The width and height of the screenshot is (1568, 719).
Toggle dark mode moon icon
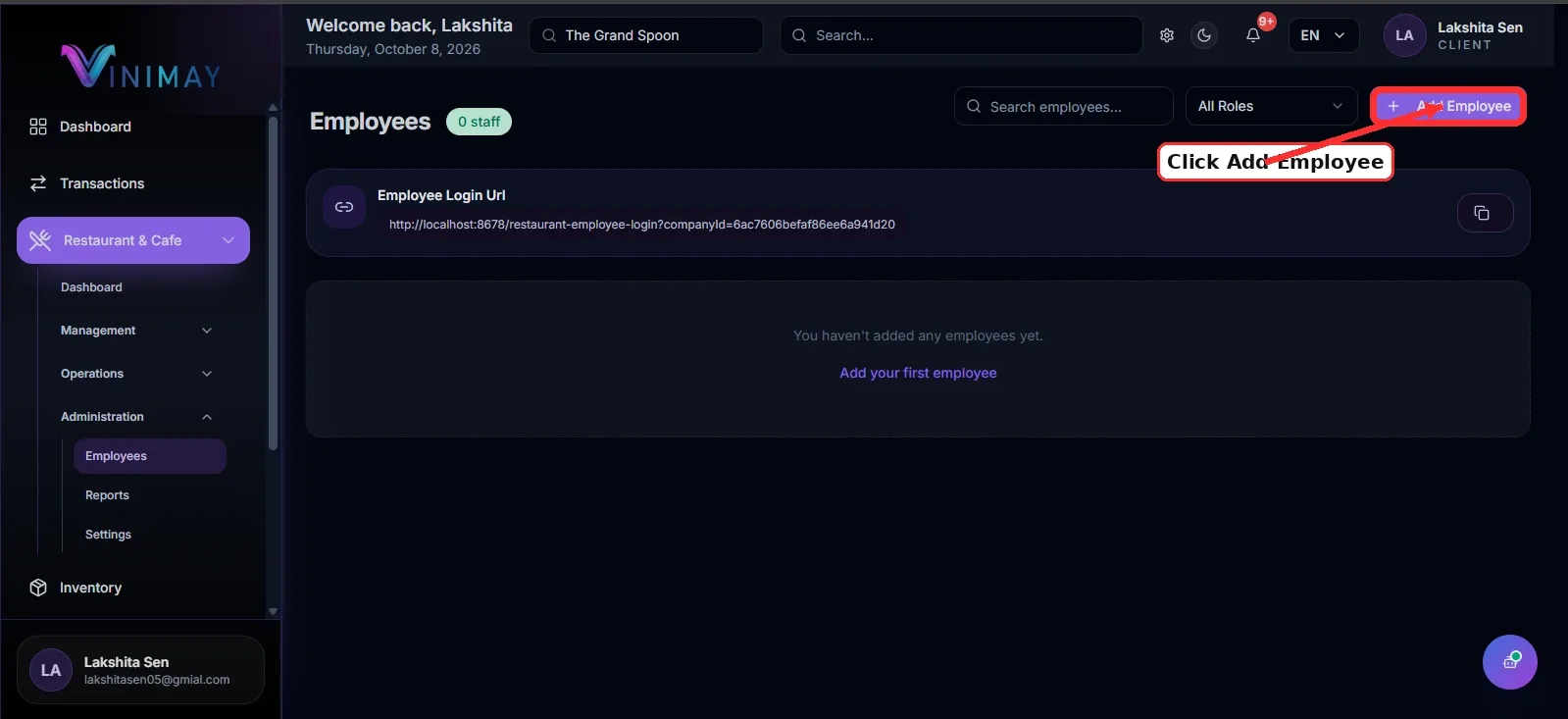pyautogui.click(x=1204, y=35)
